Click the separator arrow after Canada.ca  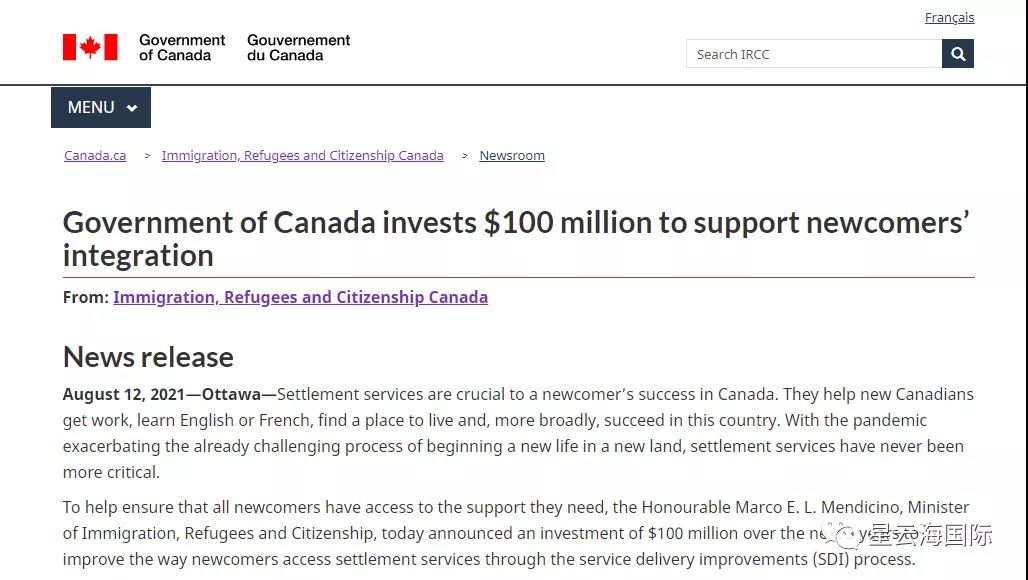point(147,156)
